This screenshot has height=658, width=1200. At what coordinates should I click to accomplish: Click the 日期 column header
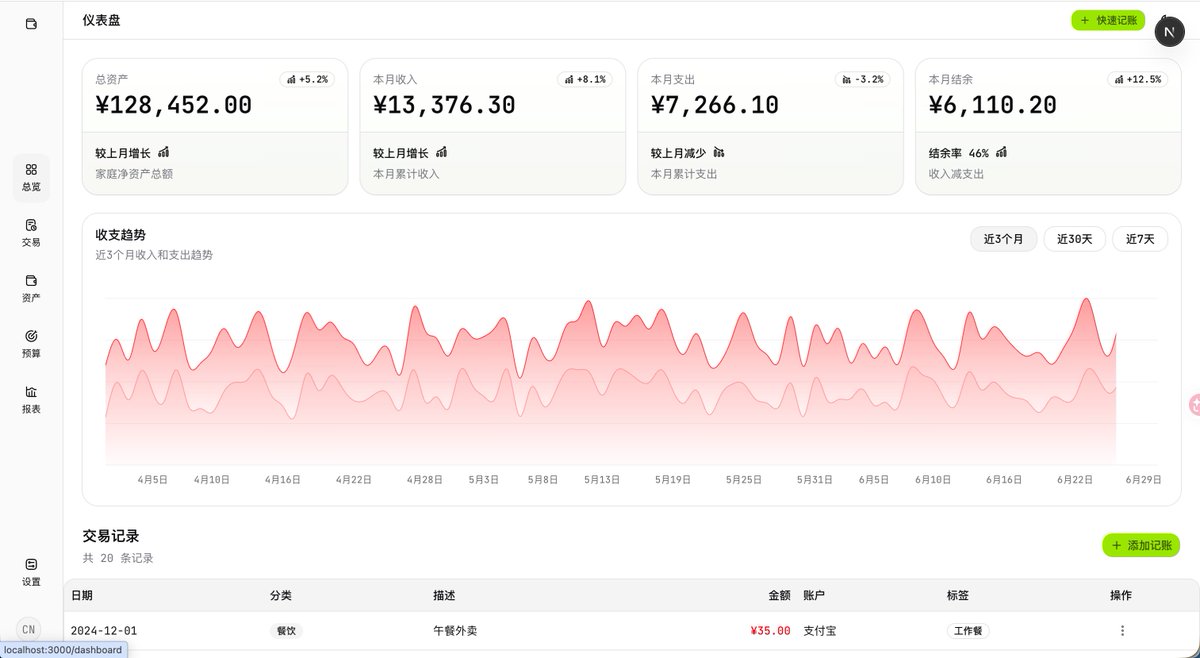point(82,595)
